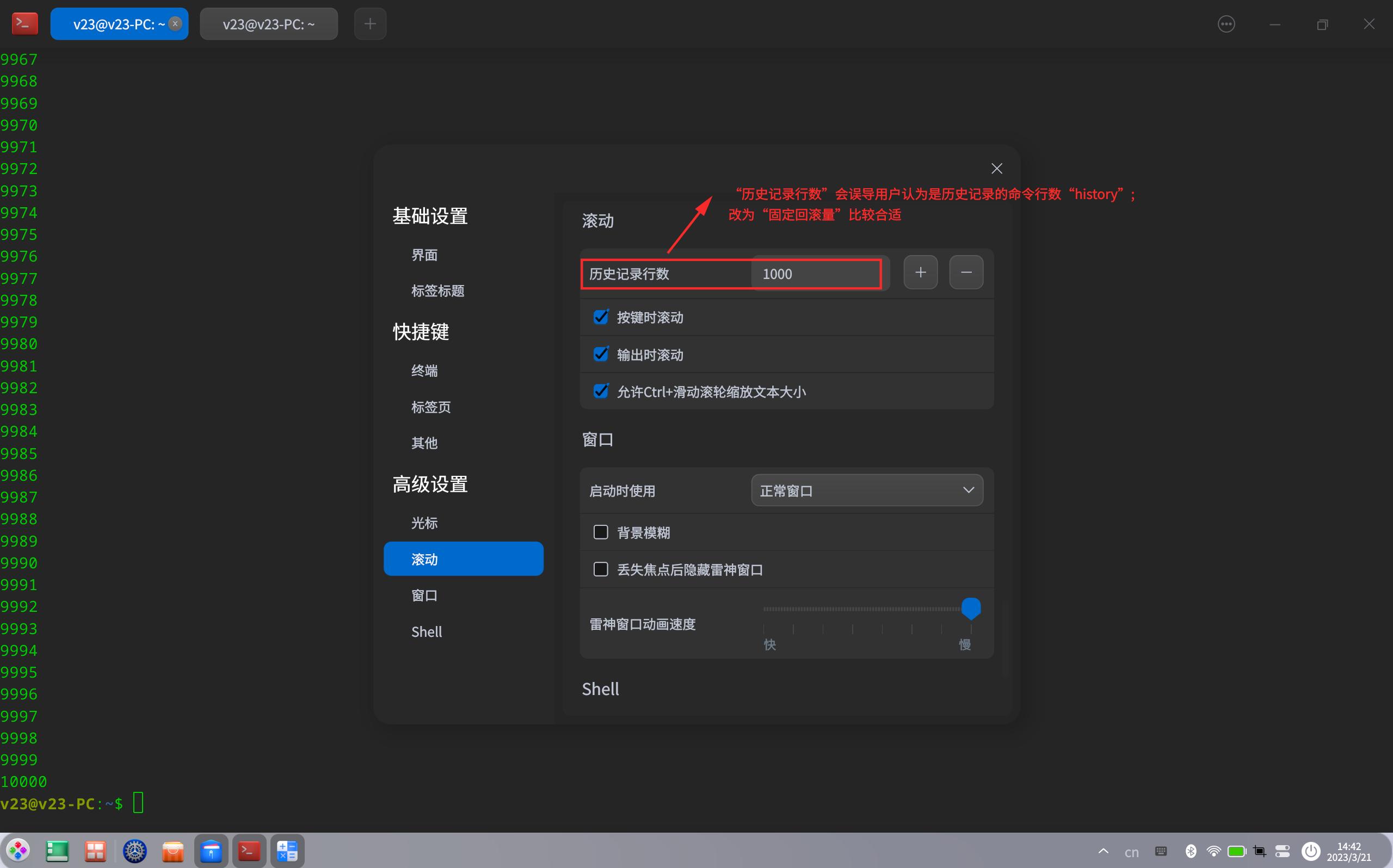Open the blue mail app icon in dock
The height and width of the screenshot is (868, 1393).
pos(211,851)
